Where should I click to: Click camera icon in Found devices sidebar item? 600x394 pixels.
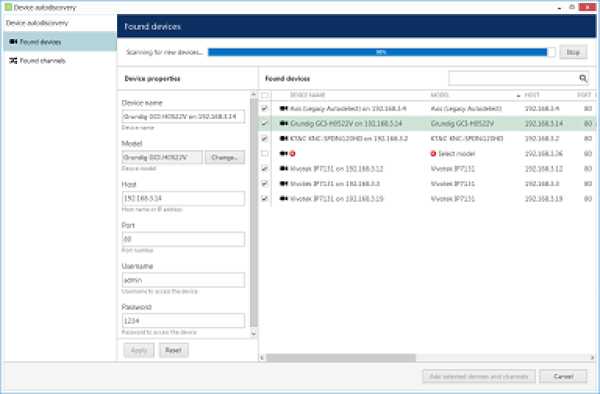point(13,42)
